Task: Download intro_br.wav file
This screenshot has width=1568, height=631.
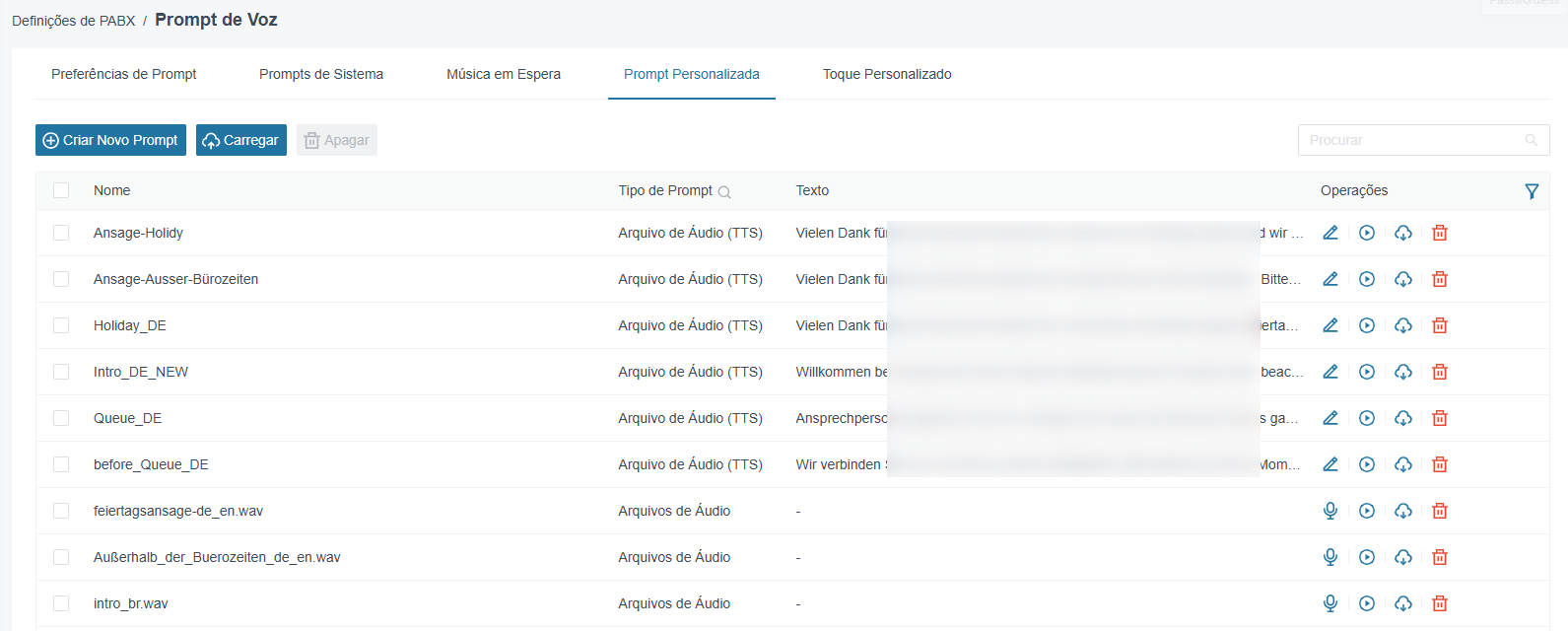Action: point(1403,603)
